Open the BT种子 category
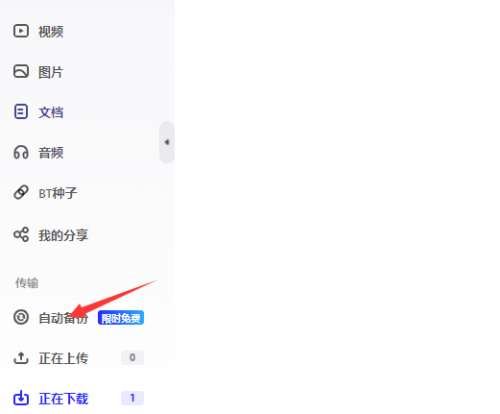500x414 pixels. point(58,193)
